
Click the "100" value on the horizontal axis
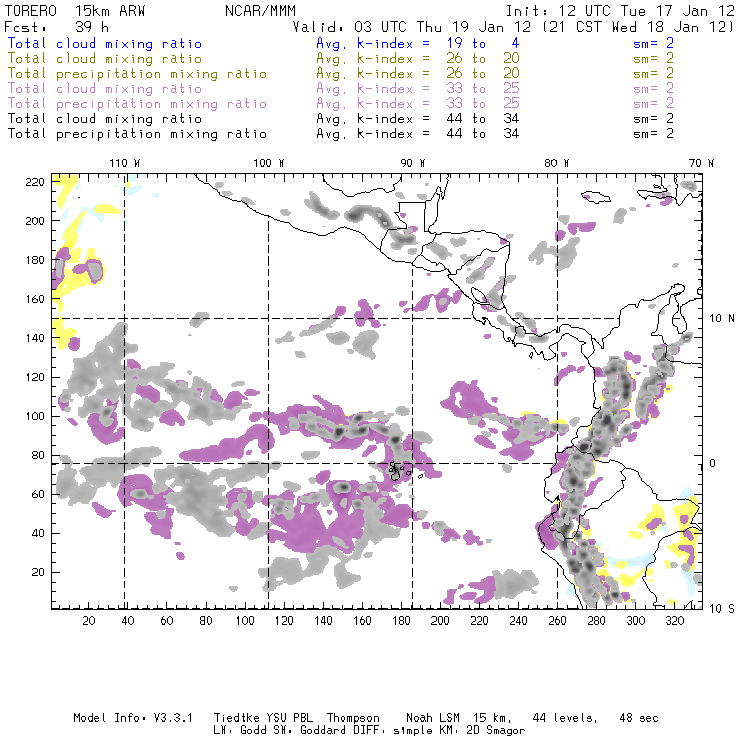(x=245, y=621)
